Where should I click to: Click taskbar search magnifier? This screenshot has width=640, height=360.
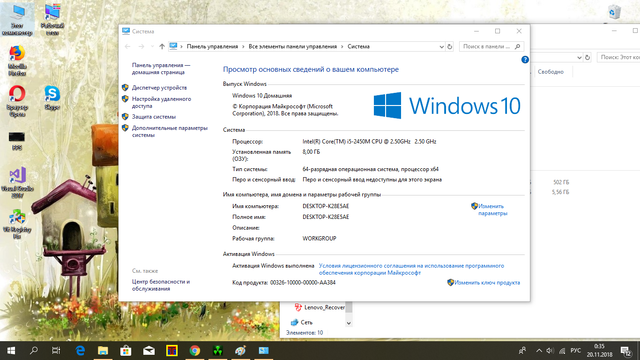34,351
